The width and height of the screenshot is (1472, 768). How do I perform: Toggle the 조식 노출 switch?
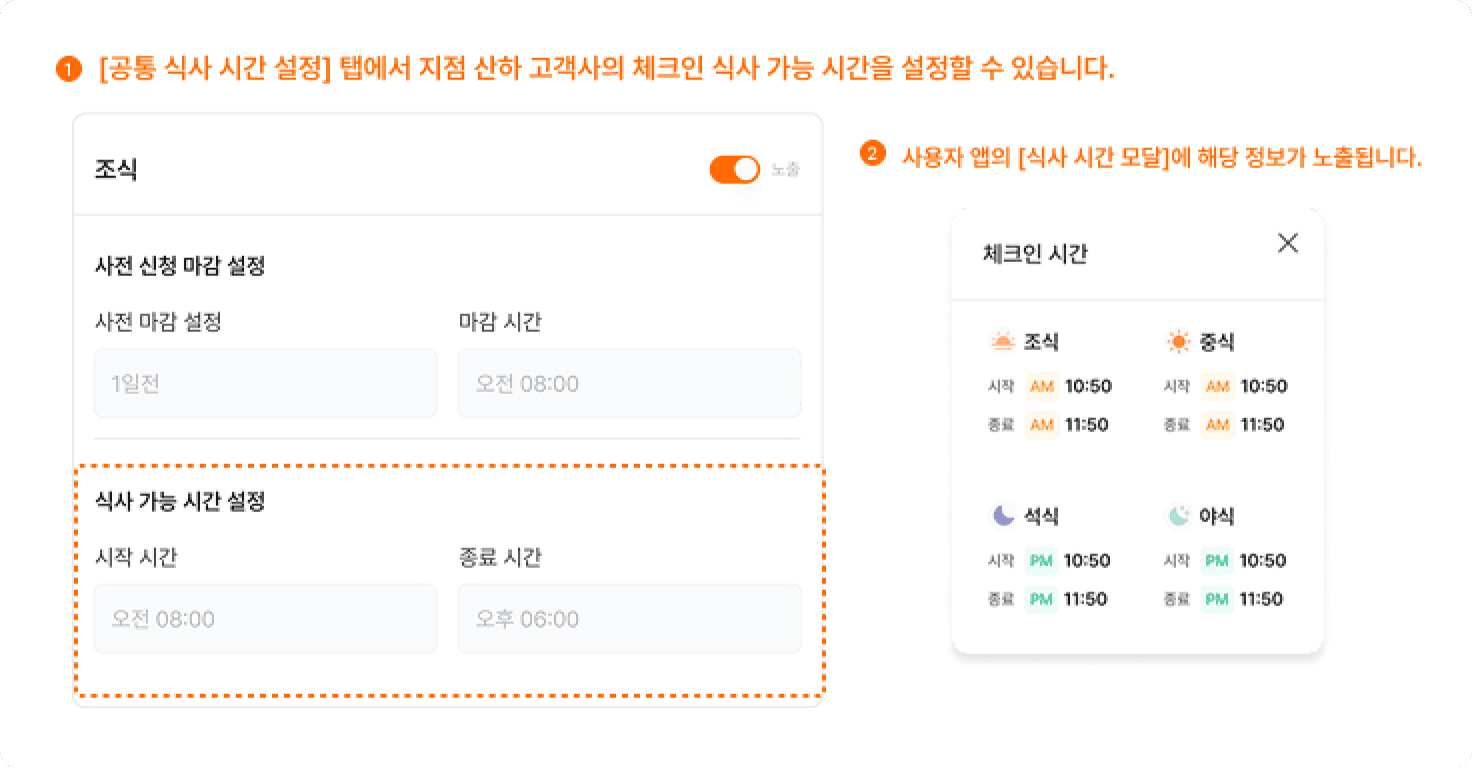click(735, 170)
